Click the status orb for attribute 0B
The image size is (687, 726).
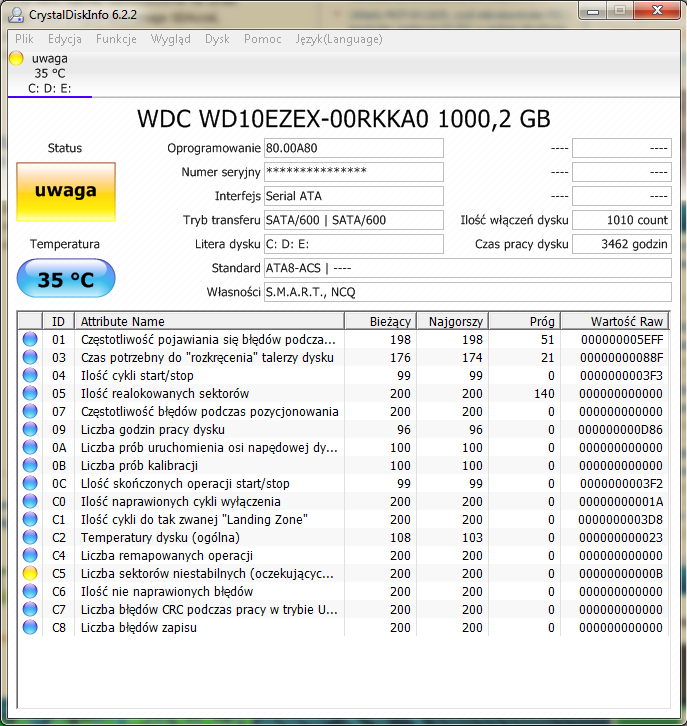(x=30, y=465)
